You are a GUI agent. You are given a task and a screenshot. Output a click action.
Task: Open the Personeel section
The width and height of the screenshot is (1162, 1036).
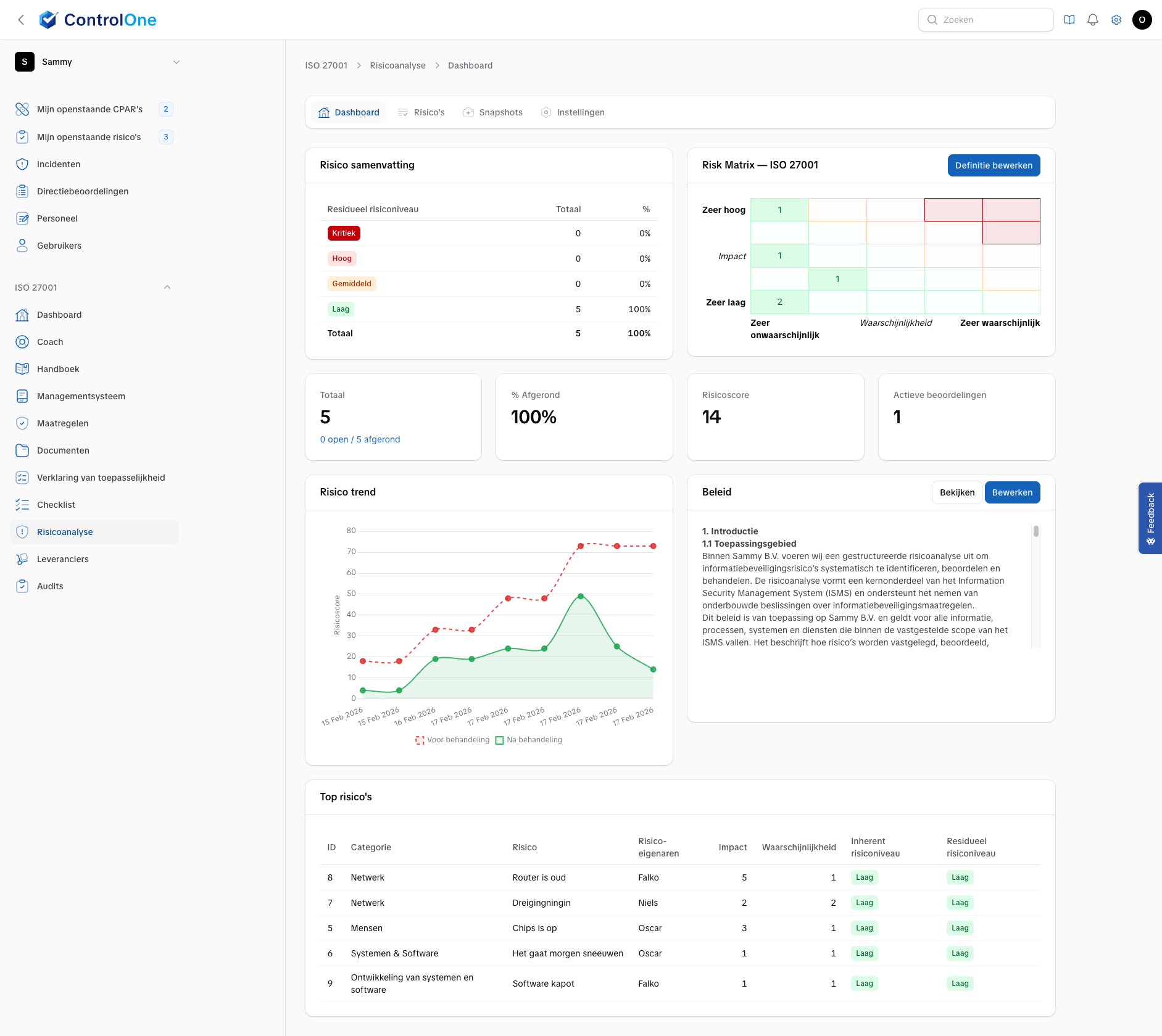point(57,218)
